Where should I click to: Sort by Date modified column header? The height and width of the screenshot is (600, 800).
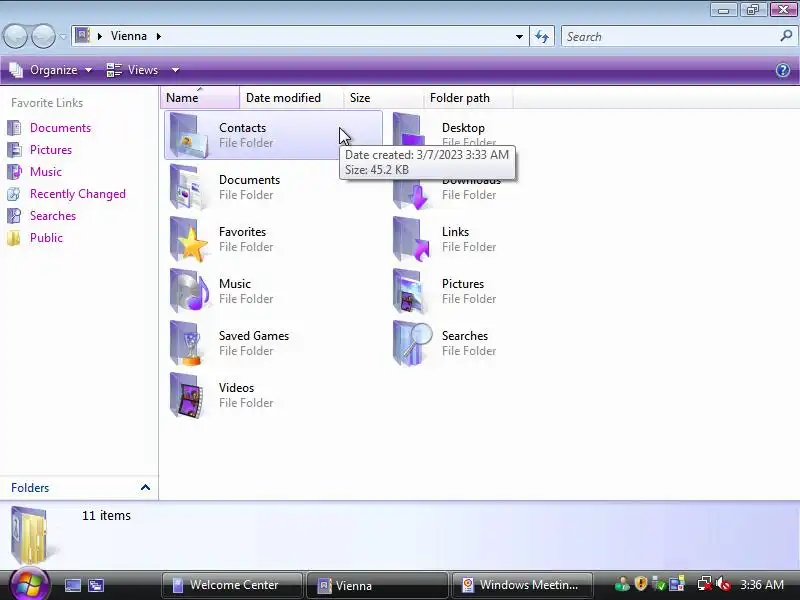[291, 97]
